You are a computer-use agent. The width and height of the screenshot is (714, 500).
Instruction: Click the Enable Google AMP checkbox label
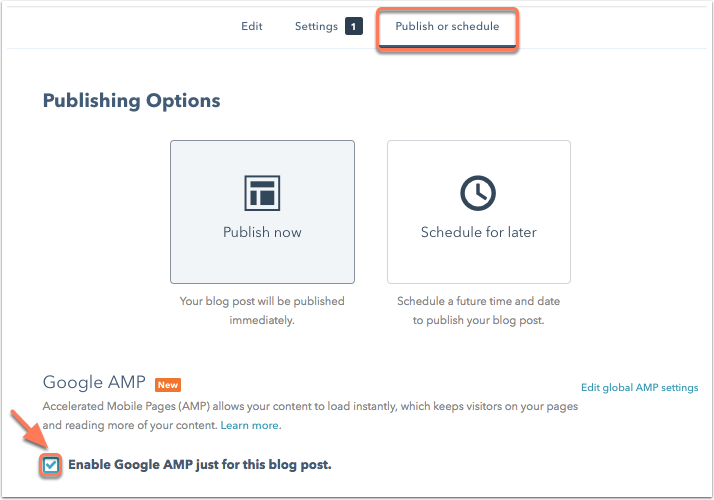pos(200,465)
